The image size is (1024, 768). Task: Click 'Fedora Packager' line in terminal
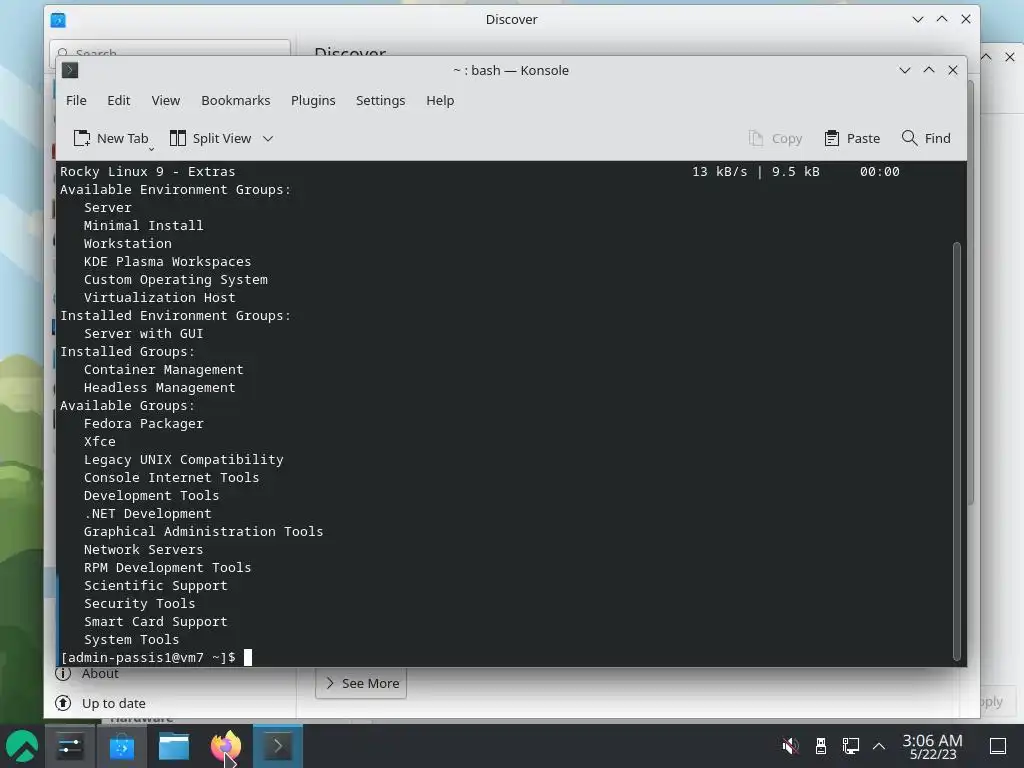pyautogui.click(x=144, y=424)
